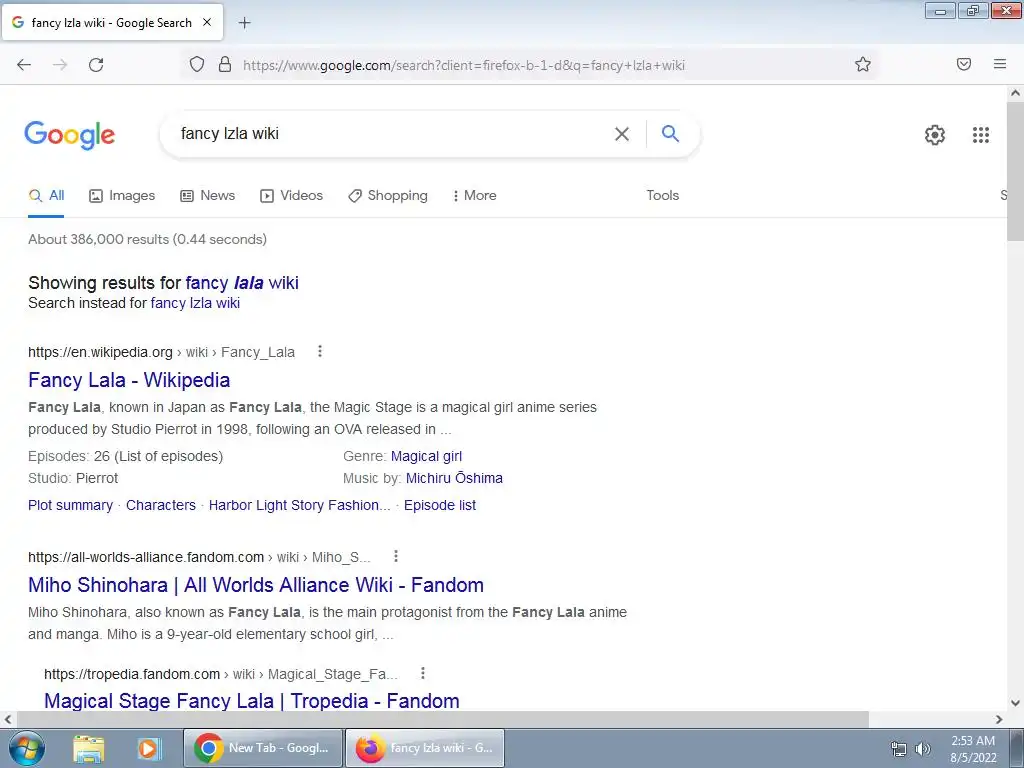Click the 'Studio: Pierrot' text
The height and width of the screenshot is (768, 1024).
[x=73, y=478]
